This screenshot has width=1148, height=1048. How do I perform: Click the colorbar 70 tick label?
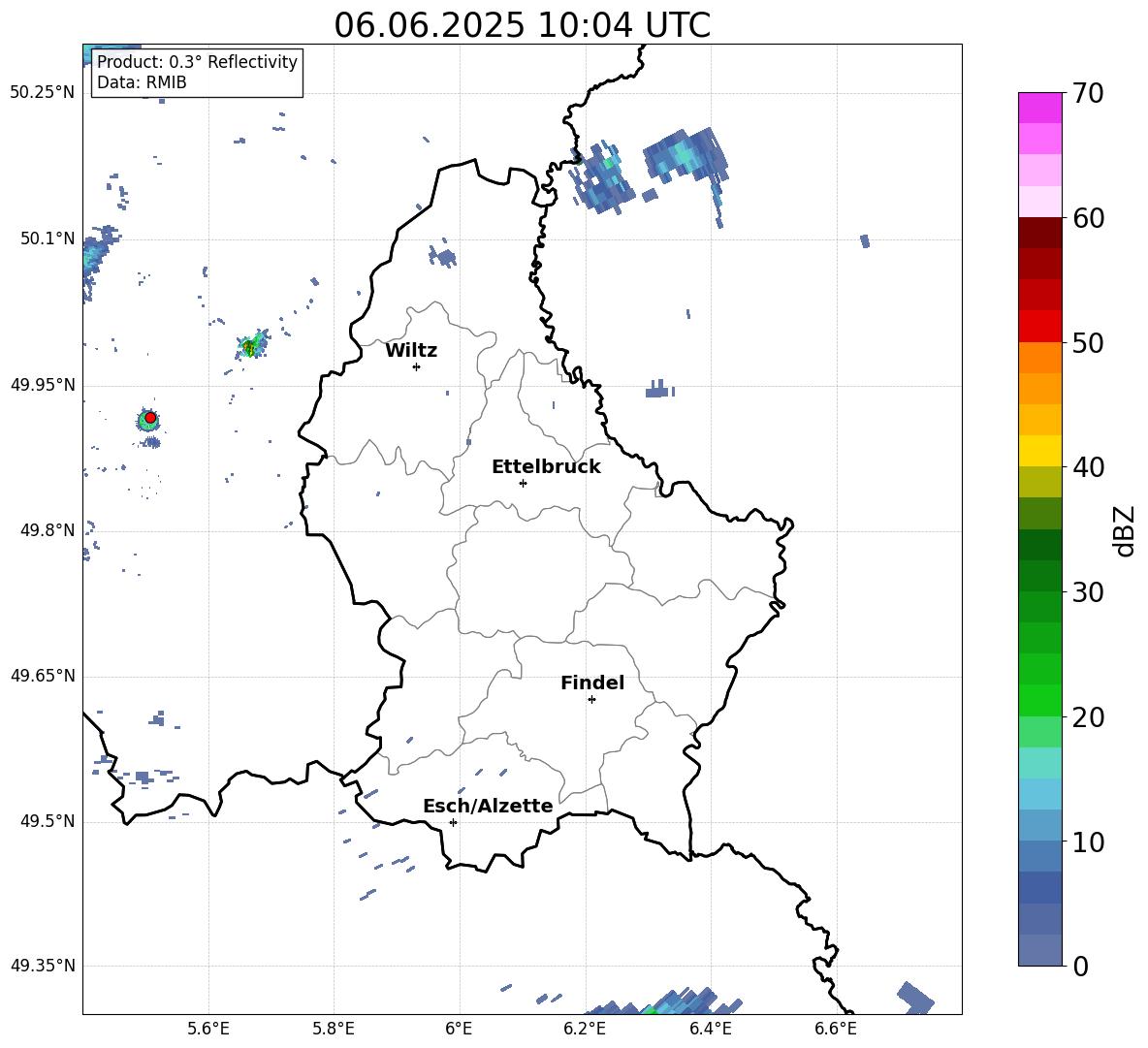(1088, 93)
